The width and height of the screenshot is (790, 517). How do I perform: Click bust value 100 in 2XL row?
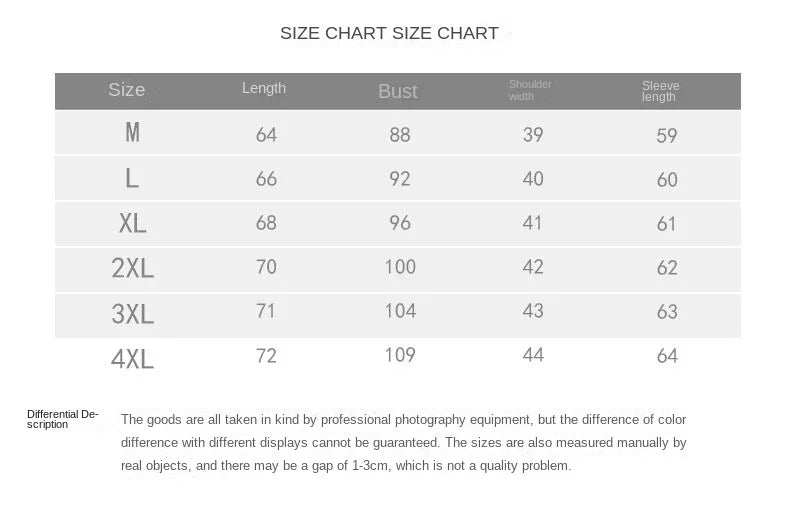(x=400, y=267)
